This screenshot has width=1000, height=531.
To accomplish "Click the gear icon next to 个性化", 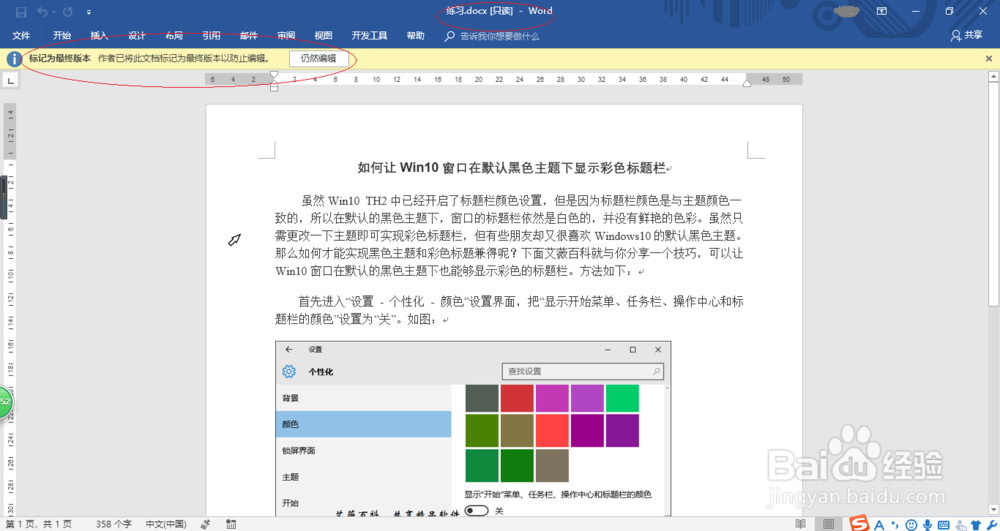I will [x=289, y=372].
